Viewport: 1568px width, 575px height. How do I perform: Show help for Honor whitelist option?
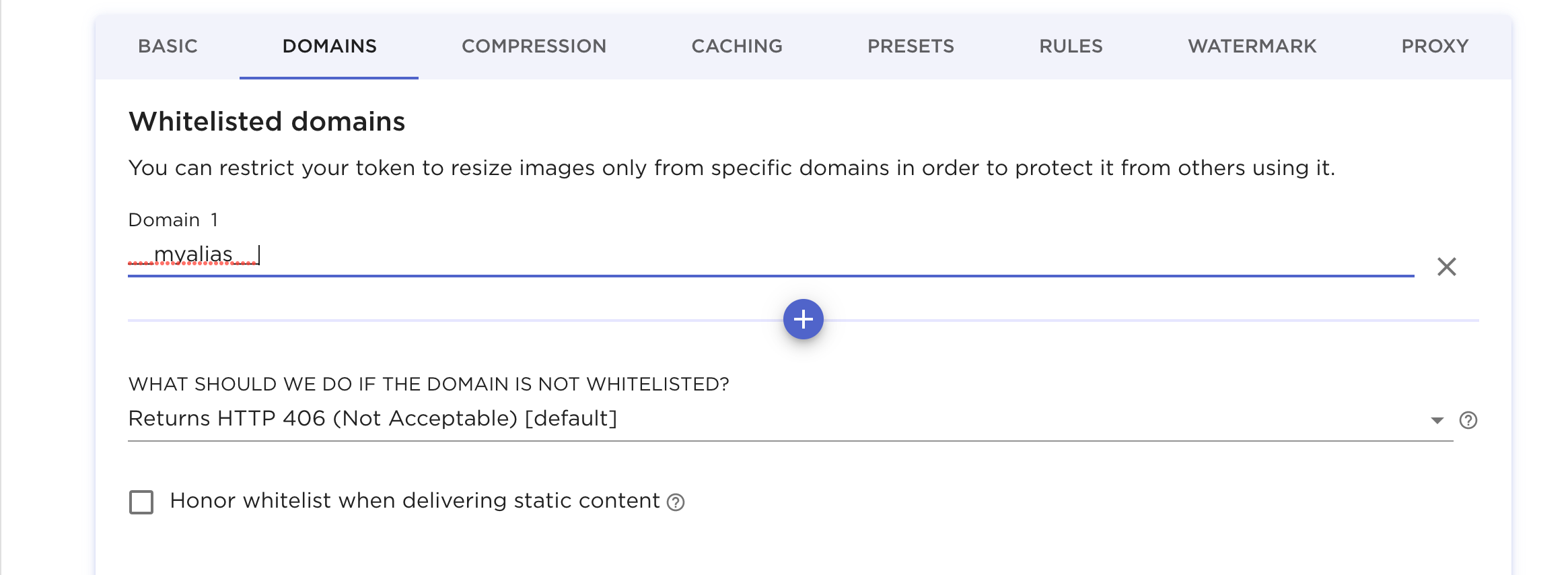676,502
